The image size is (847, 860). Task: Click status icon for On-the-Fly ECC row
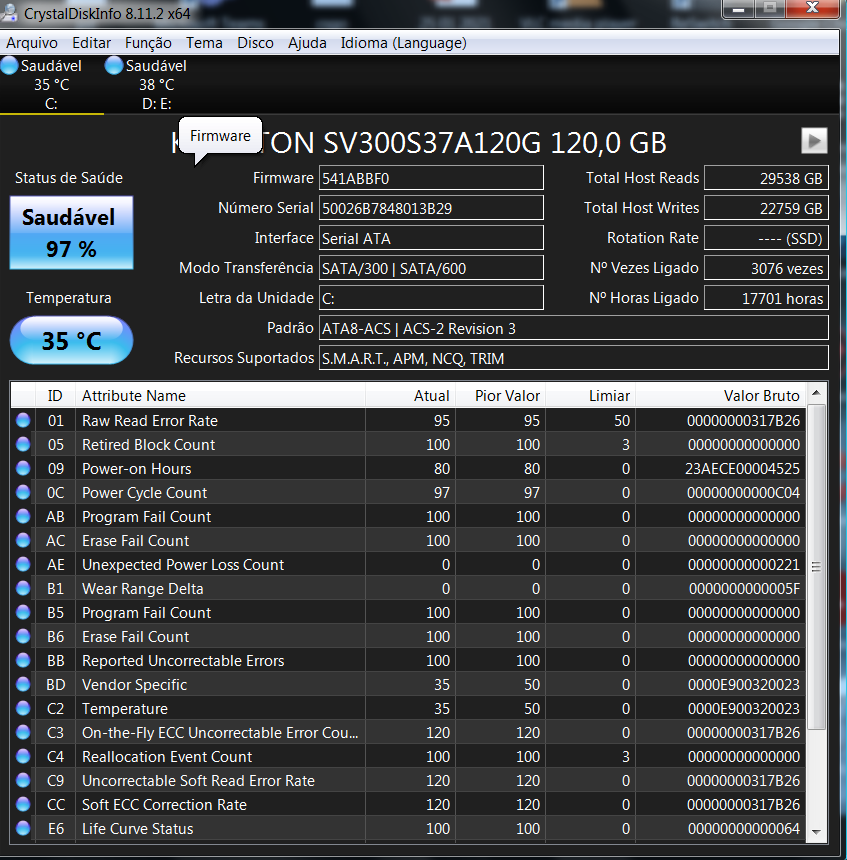(x=23, y=732)
